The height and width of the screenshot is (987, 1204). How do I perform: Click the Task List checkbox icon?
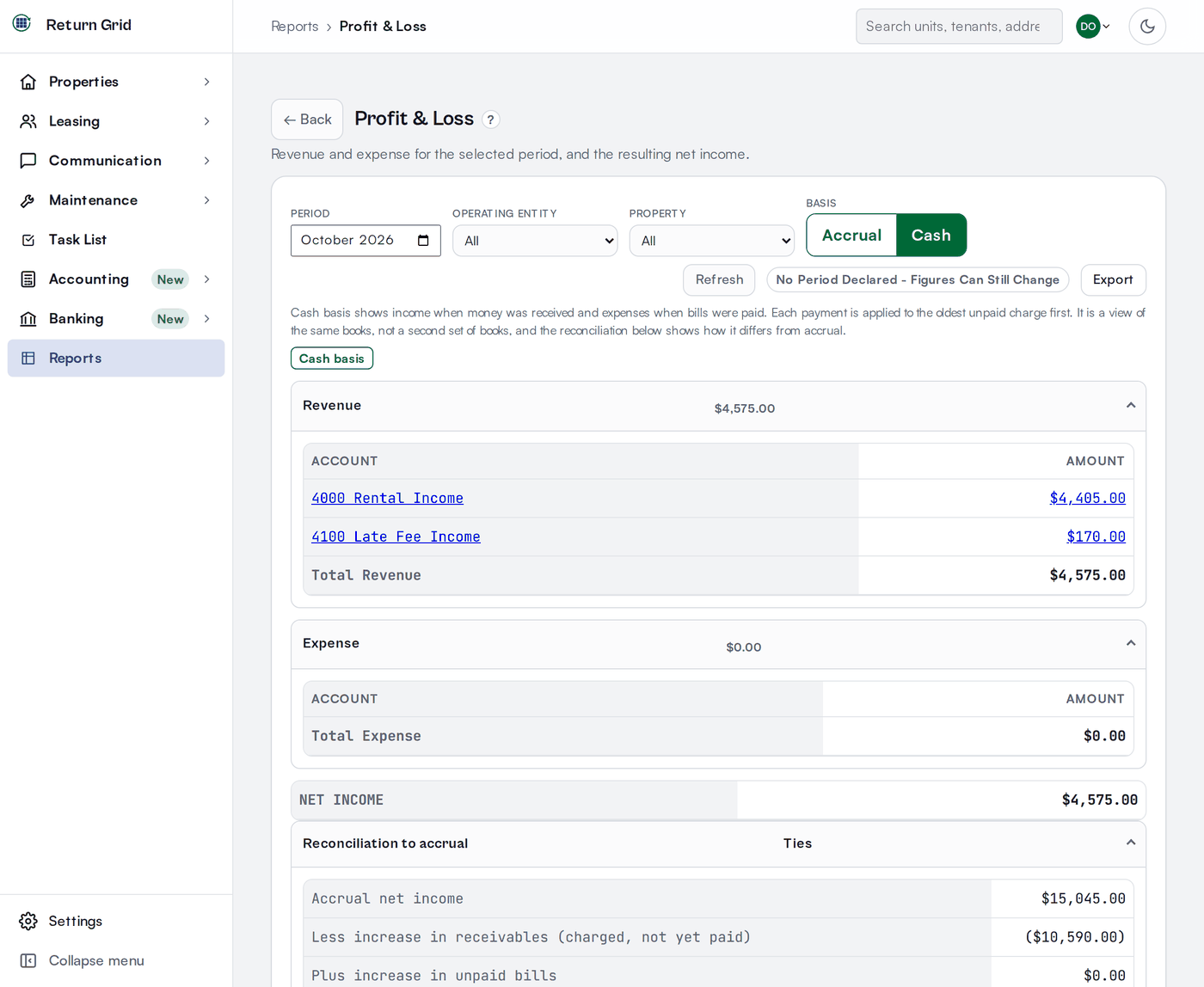[x=28, y=240]
